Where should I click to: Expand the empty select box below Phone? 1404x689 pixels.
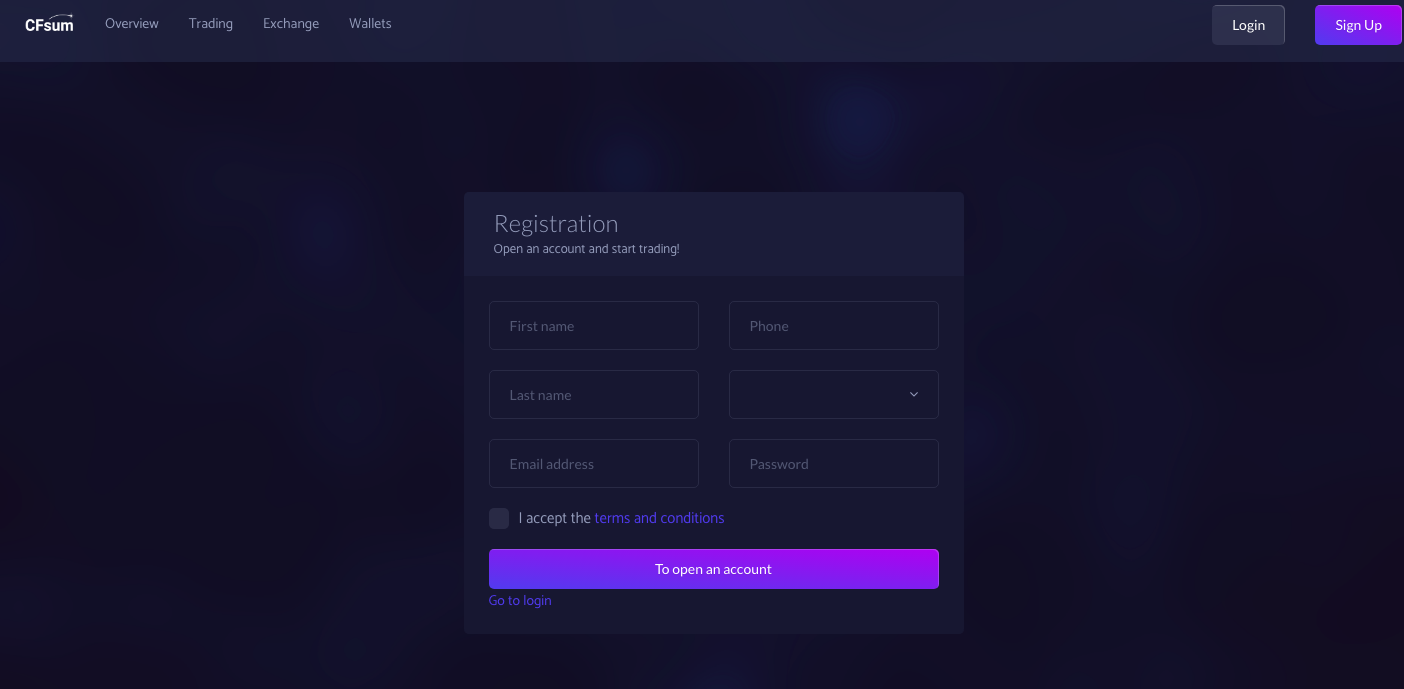point(834,395)
